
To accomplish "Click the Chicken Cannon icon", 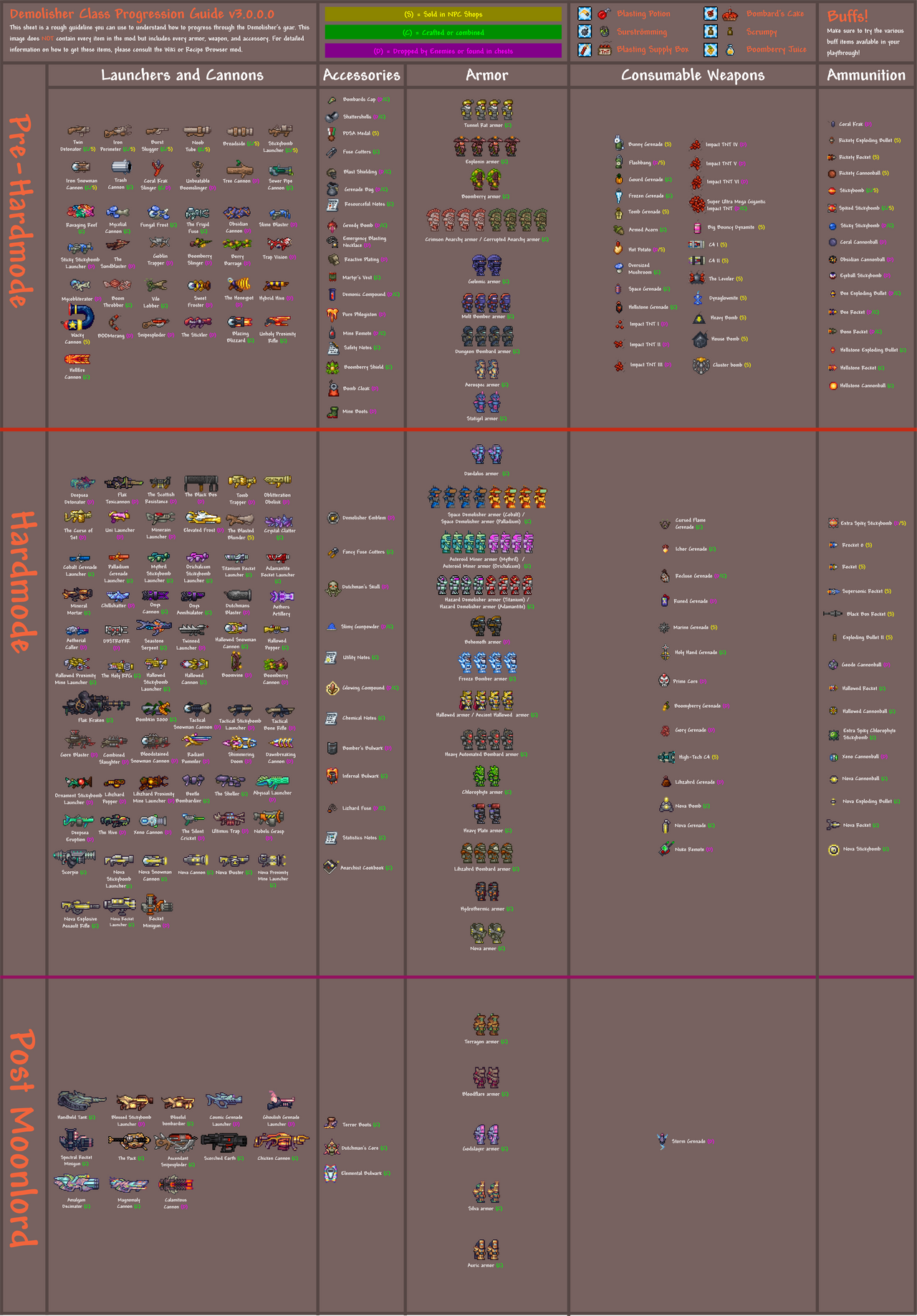I will pyautogui.click(x=281, y=1142).
